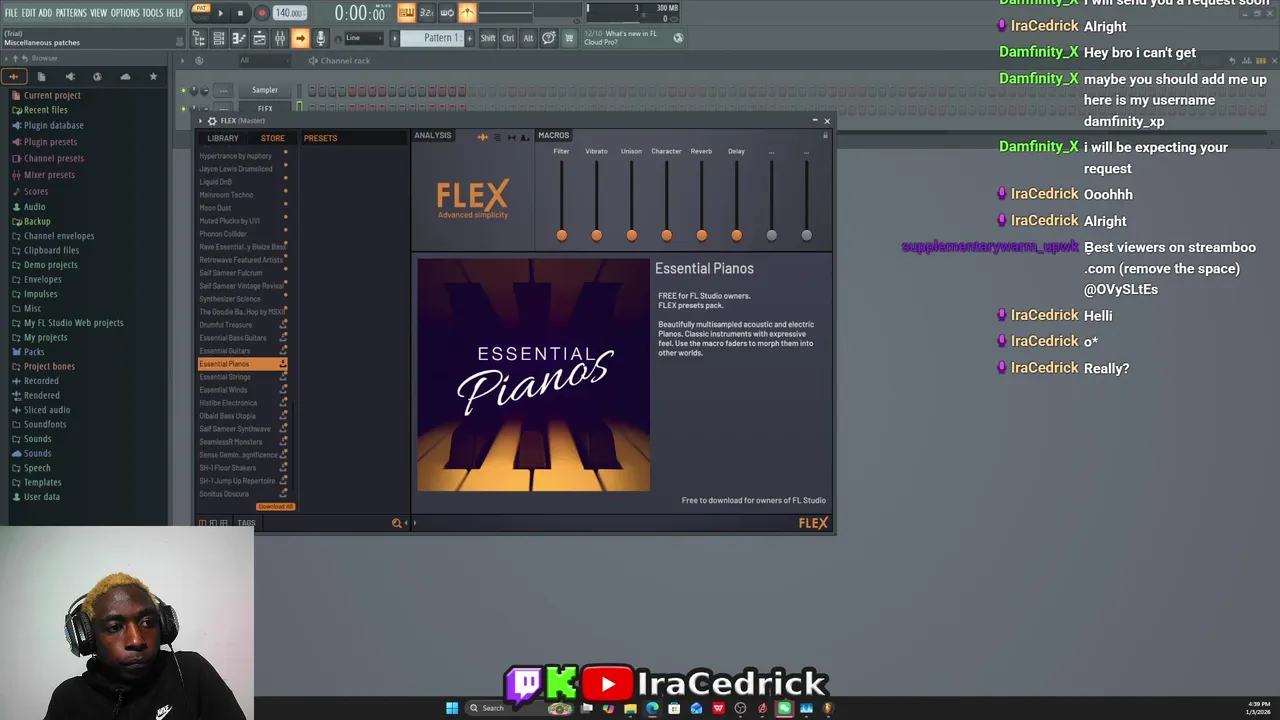
Task: Open the Pattern 1 selector
Action: tap(433, 38)
